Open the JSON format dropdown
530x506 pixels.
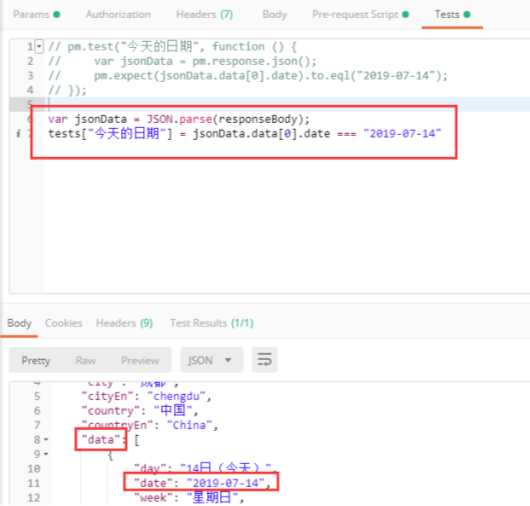211,360
